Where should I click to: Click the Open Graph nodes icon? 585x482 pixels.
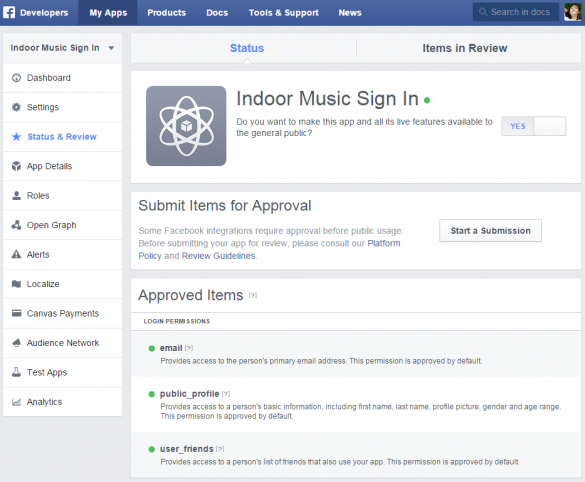[16, 225]
